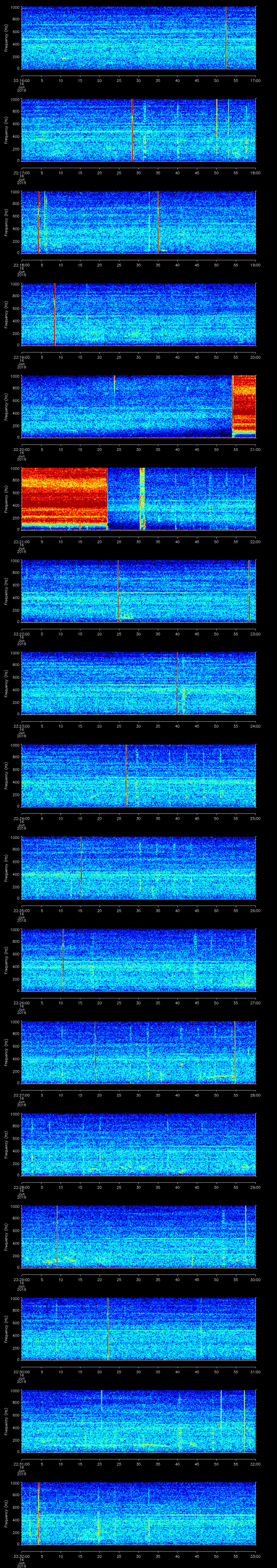277x1568 pixels.
Task: Click Frequency (Hz) axis label of 22:16:00 panel
Action: (x=6, y=38)
